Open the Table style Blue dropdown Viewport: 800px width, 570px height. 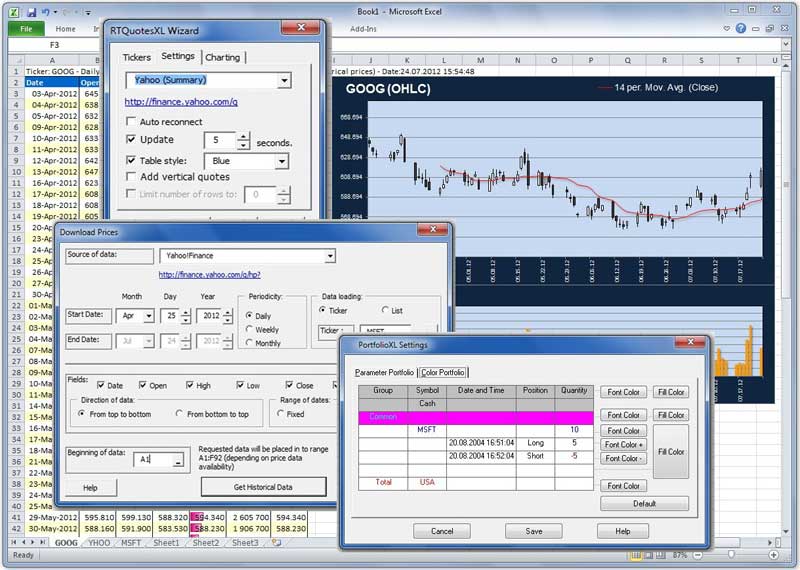[x=282, y=161]
